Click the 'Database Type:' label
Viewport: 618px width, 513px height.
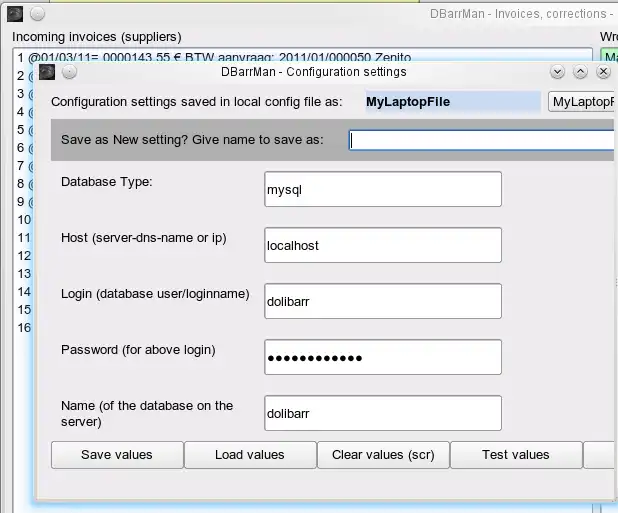tap(106, 182)
